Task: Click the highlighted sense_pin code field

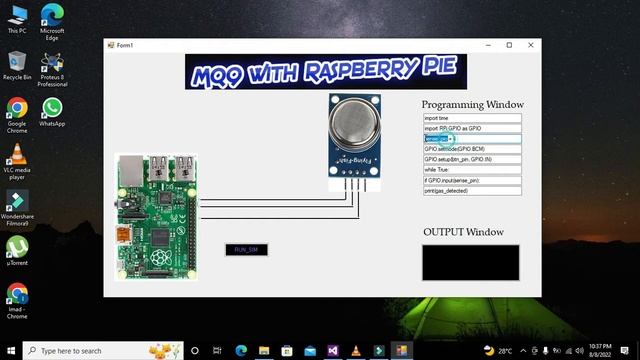Action: (x=472, y=139)
